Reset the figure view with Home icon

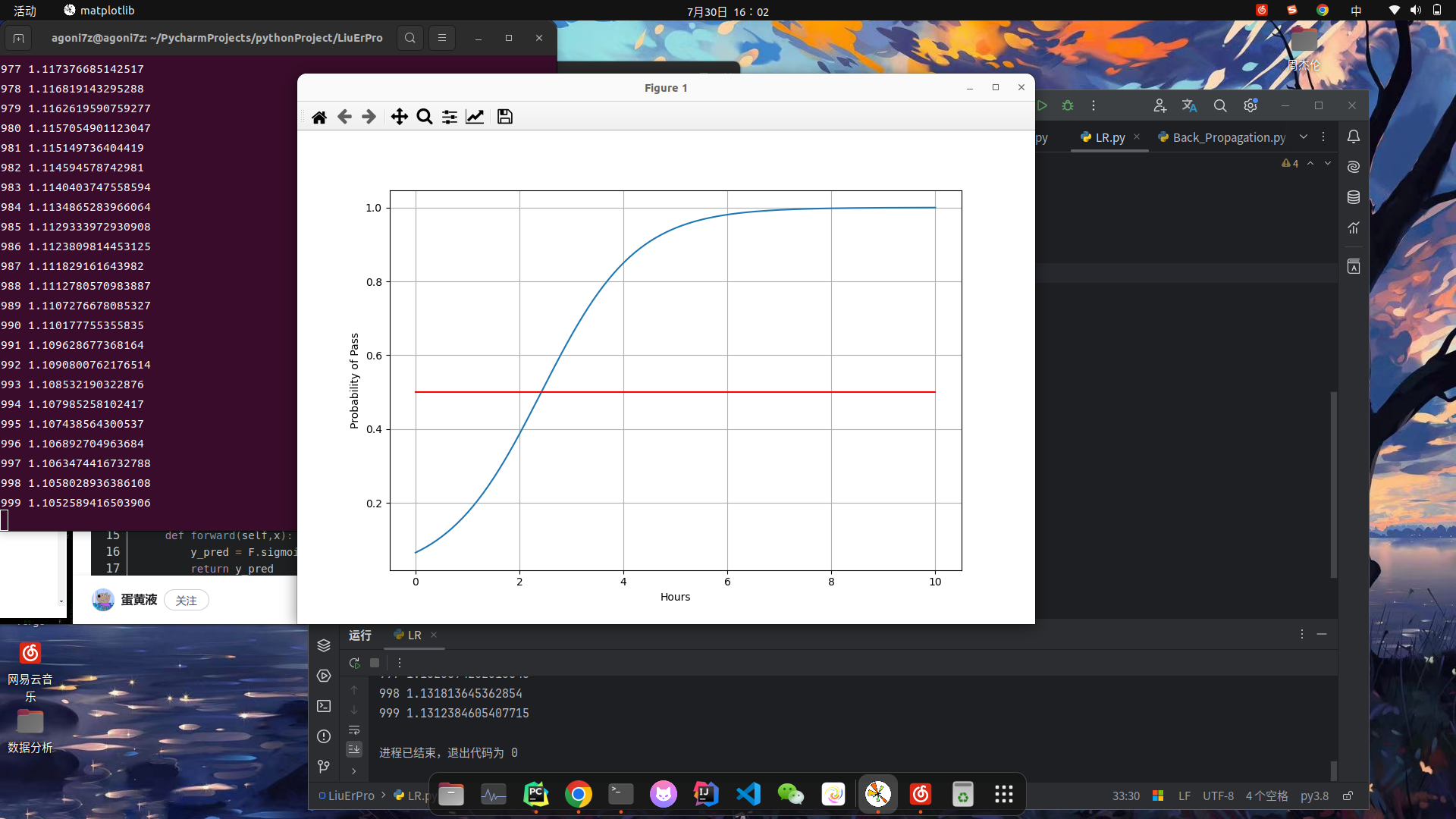click(319, 117)
